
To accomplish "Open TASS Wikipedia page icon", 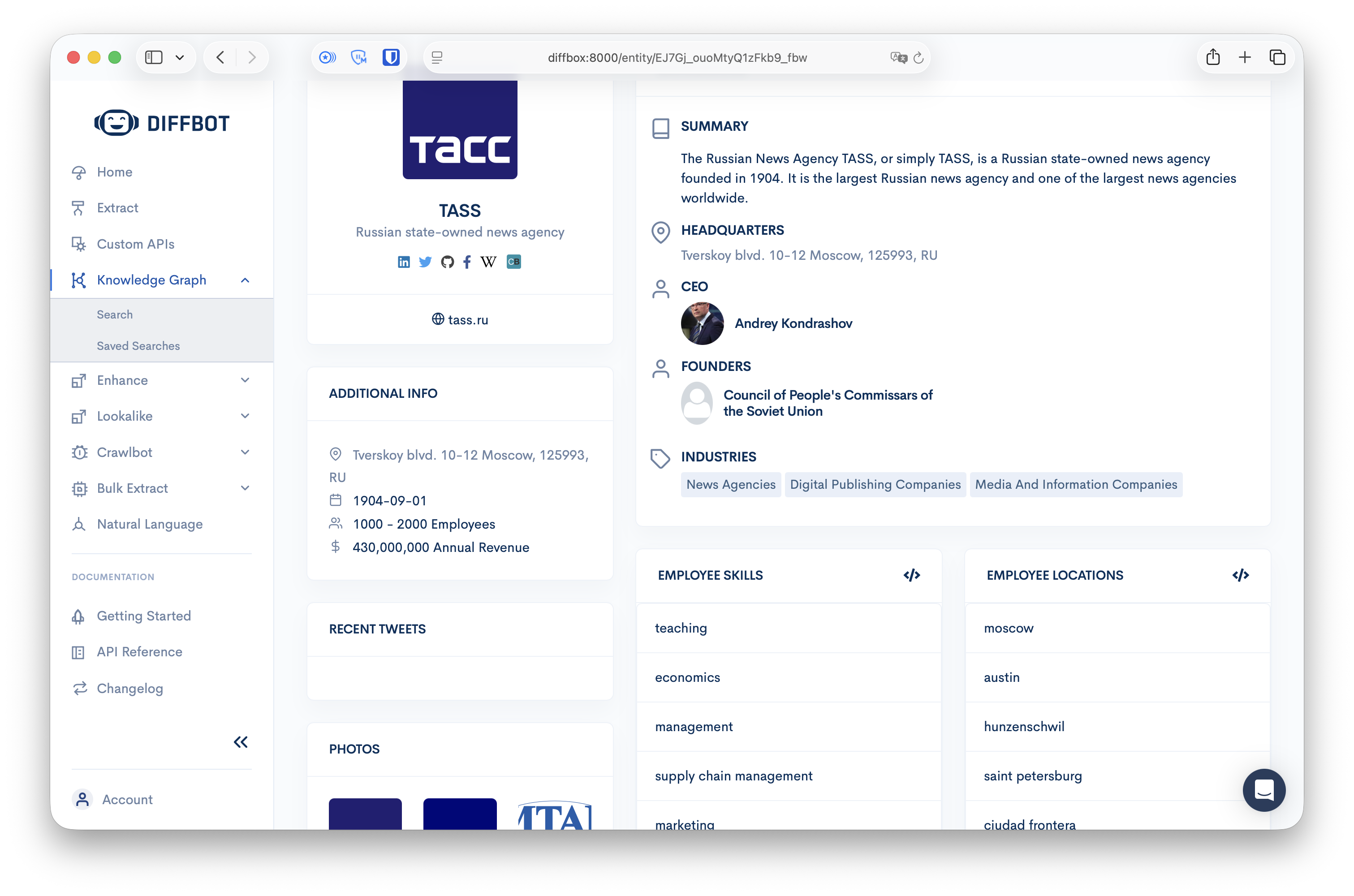I will click(x=488, y=262).
